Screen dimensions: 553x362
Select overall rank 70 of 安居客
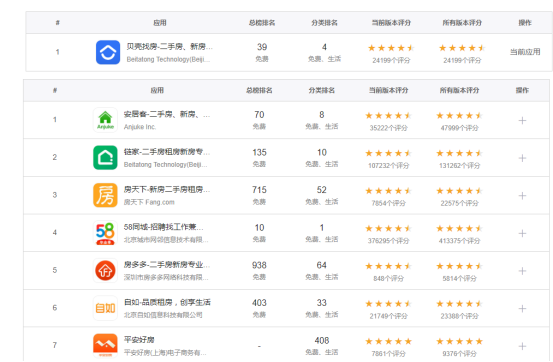pyautogui.click(x=259, y=115)
